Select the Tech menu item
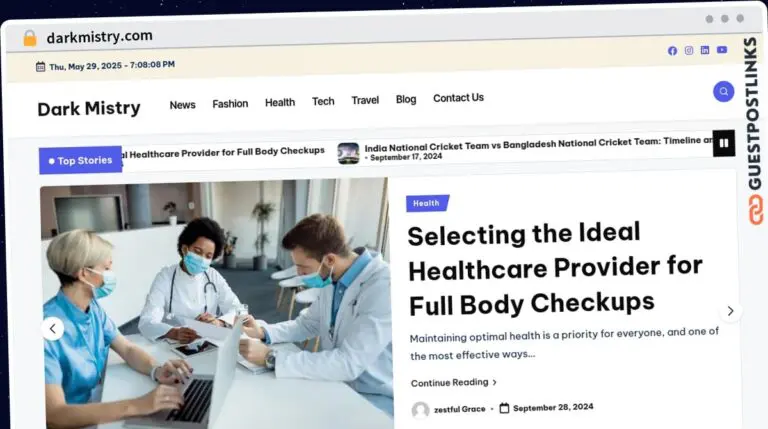 [x=323, y=101]
